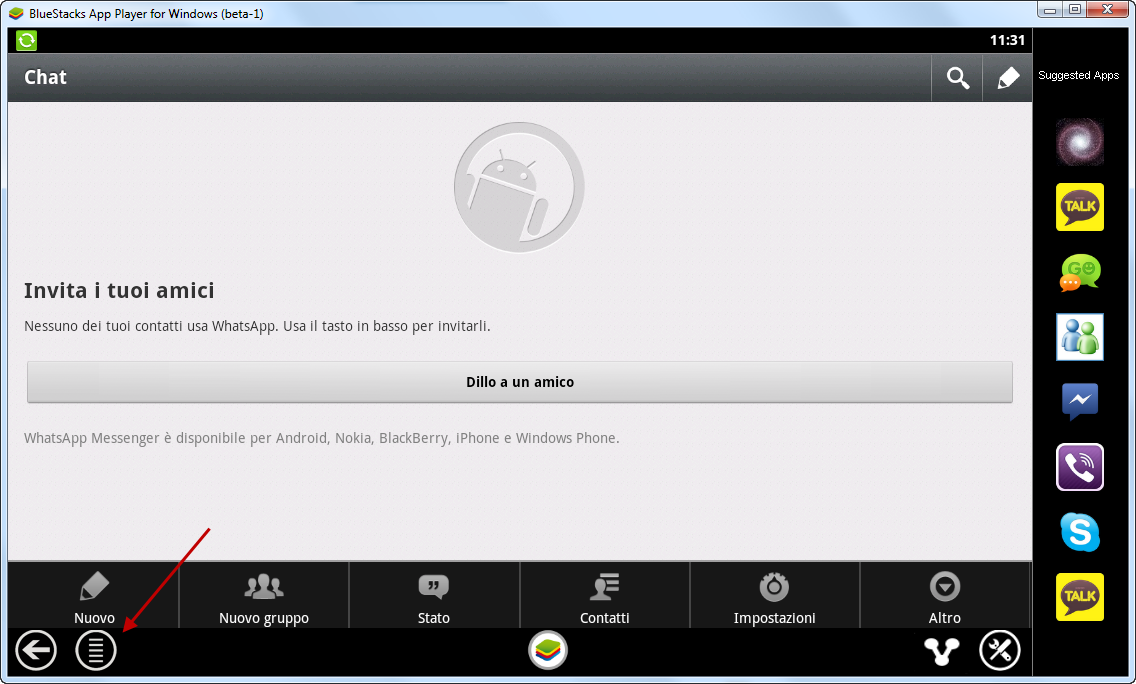Screen dimensions: 1136x684
Task: Click the galaxy suggested app thumbnail
Action: pyautogui.click(x=1080, y=142)
